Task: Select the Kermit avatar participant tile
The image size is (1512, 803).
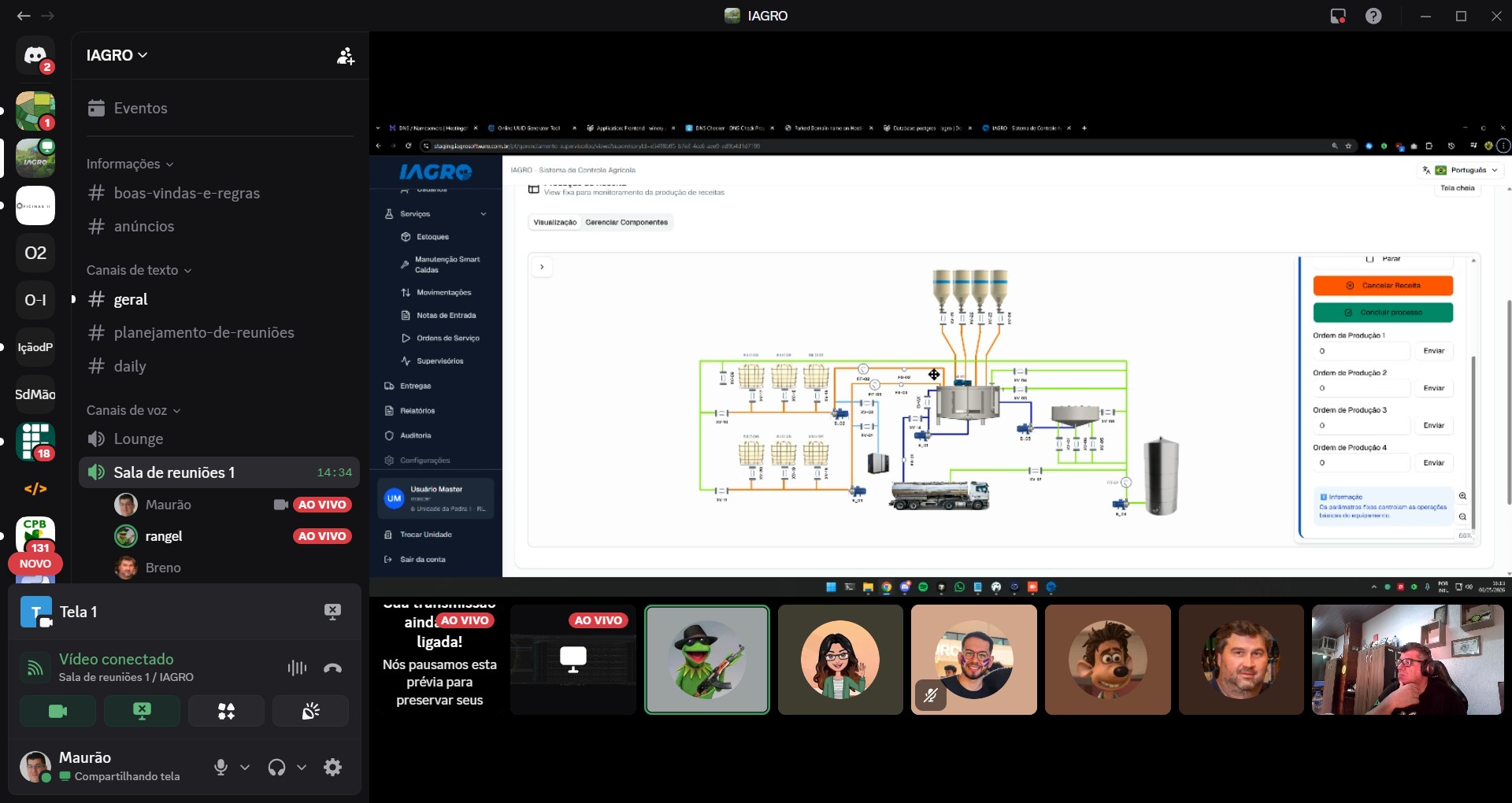Action: tap(707, 660)
